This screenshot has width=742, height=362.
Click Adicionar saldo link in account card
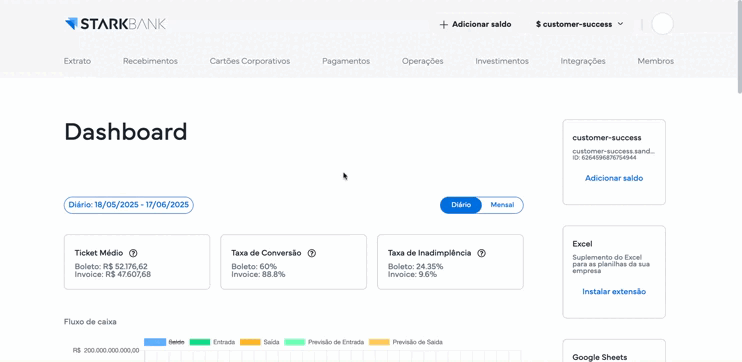tap(614, 178)
